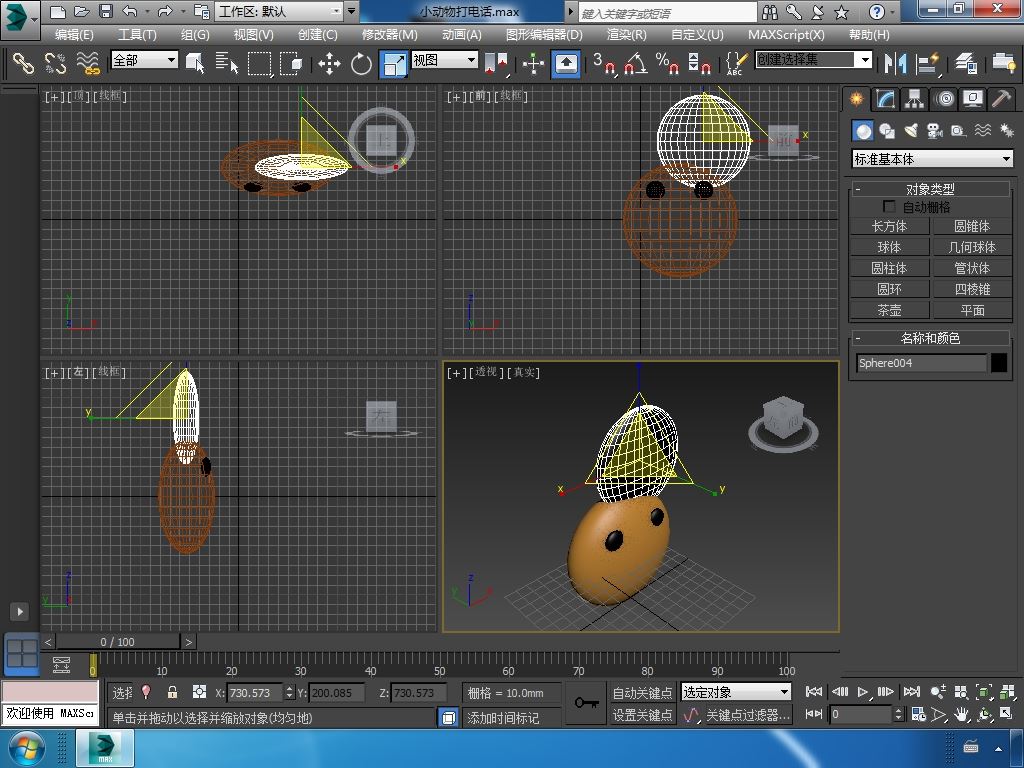Select the Cameras category icon
Image resolution: width=1024 pixels, height=768 pixels.
tap(935, 131)
